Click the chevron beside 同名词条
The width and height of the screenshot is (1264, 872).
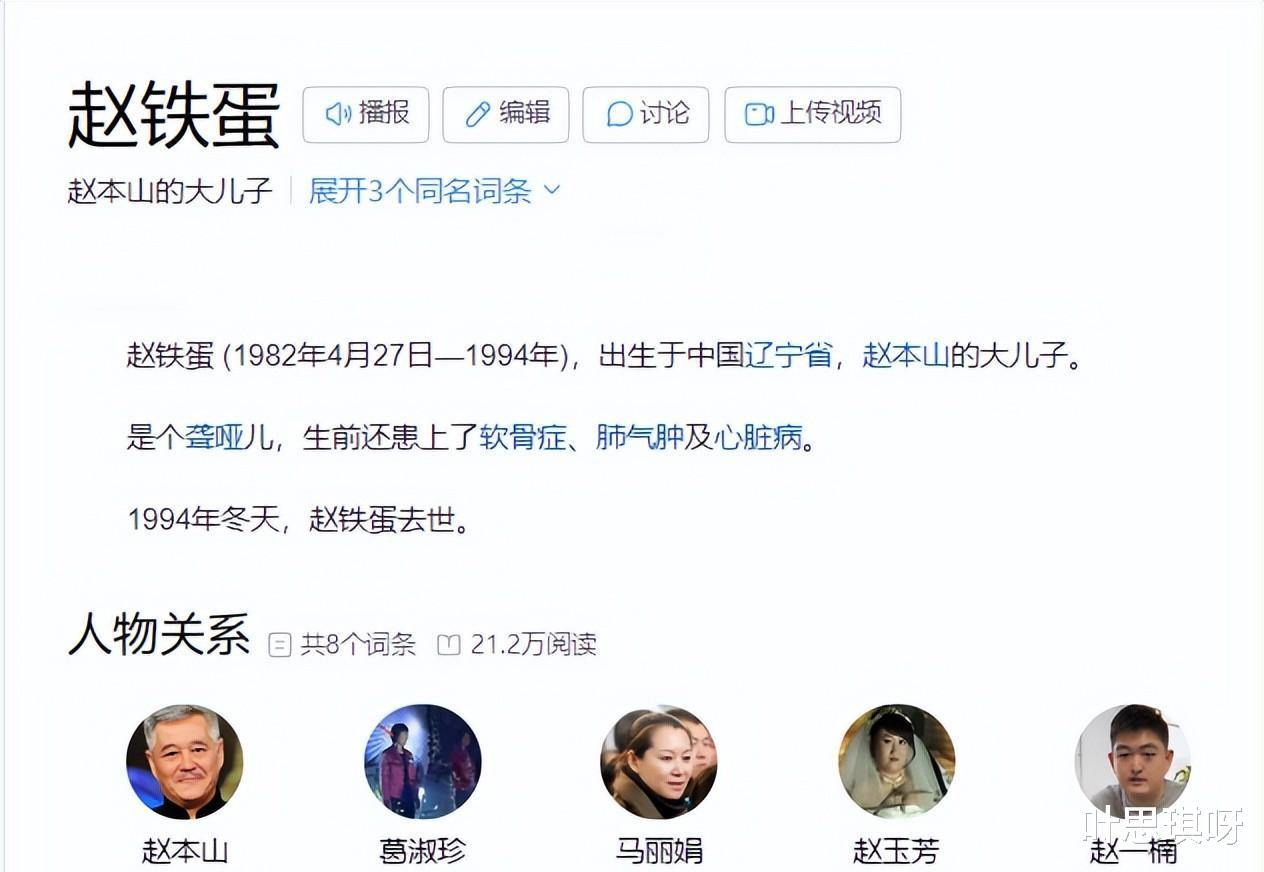[x=552, y=190]
